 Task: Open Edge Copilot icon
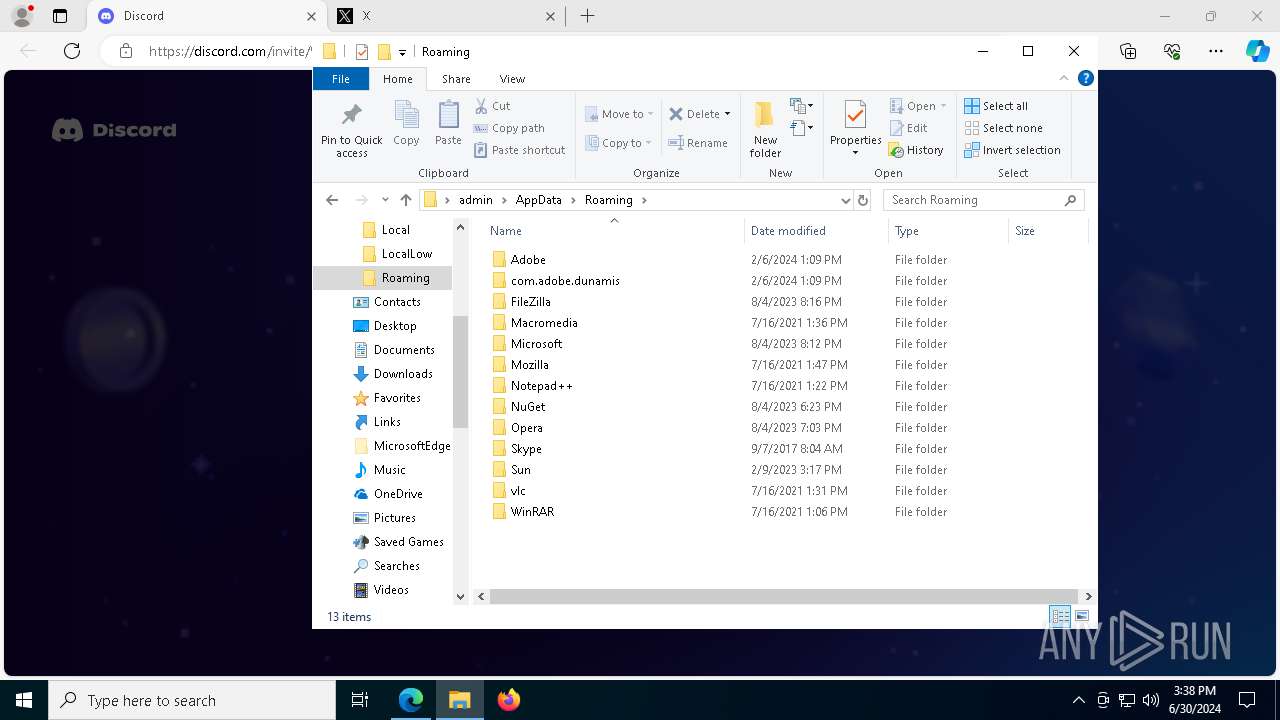click(1257, 51)
